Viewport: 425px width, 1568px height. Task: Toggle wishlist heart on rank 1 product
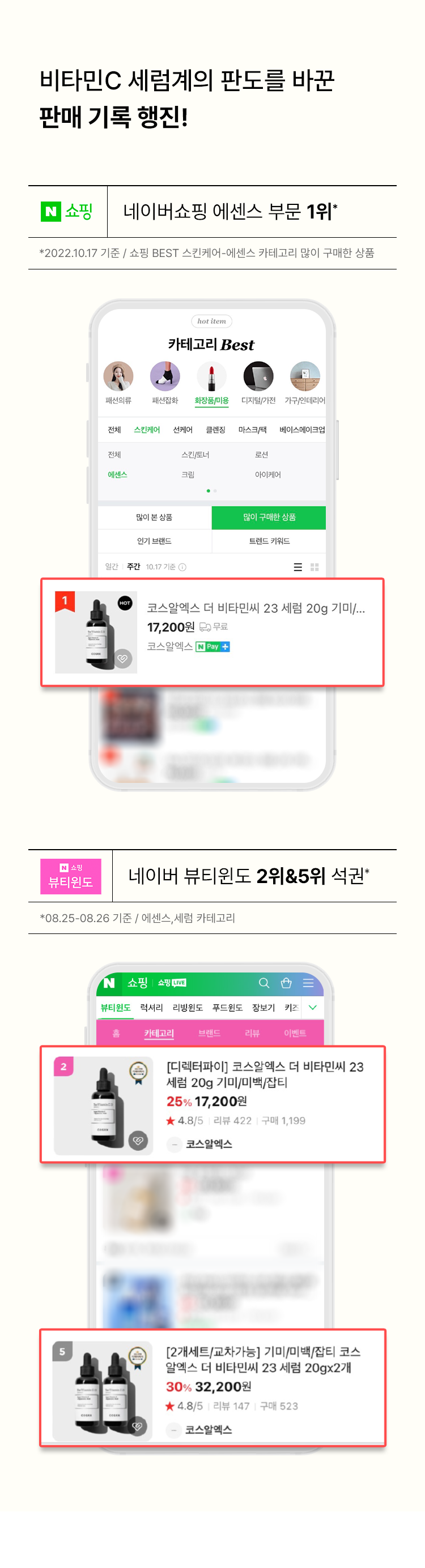[x=123, y=658]
